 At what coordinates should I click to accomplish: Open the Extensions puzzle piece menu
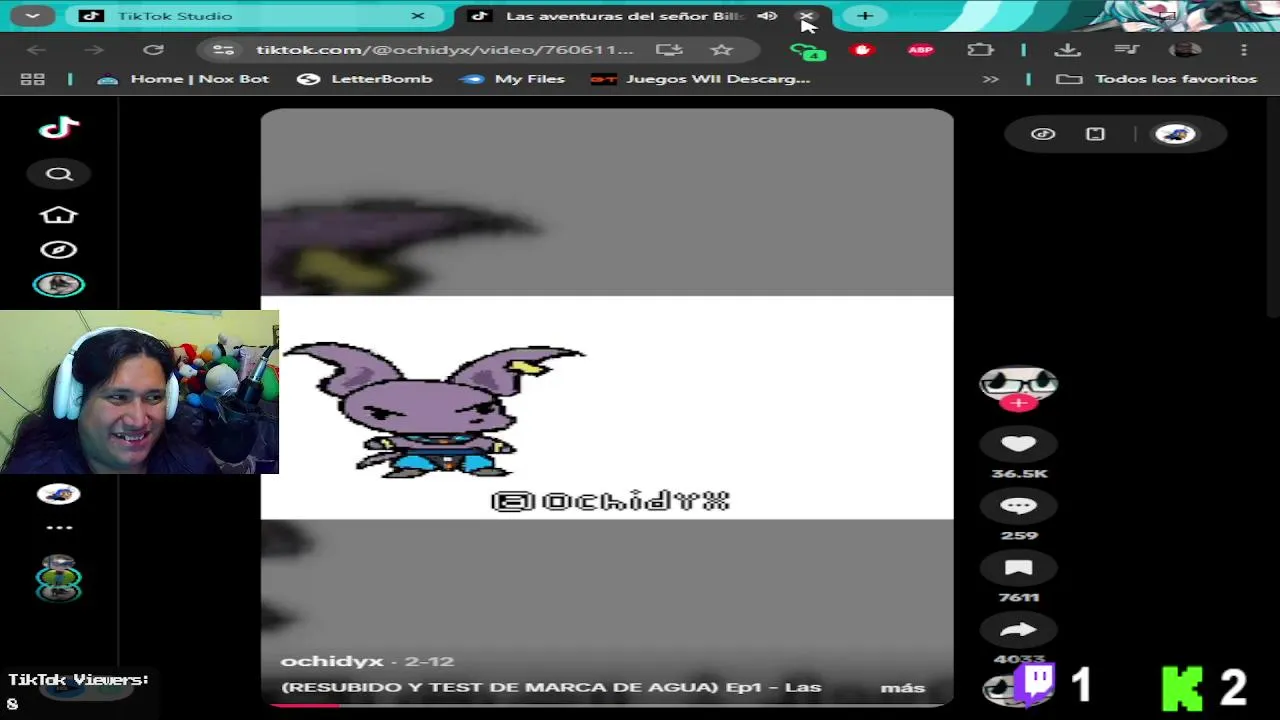[980, 50]
